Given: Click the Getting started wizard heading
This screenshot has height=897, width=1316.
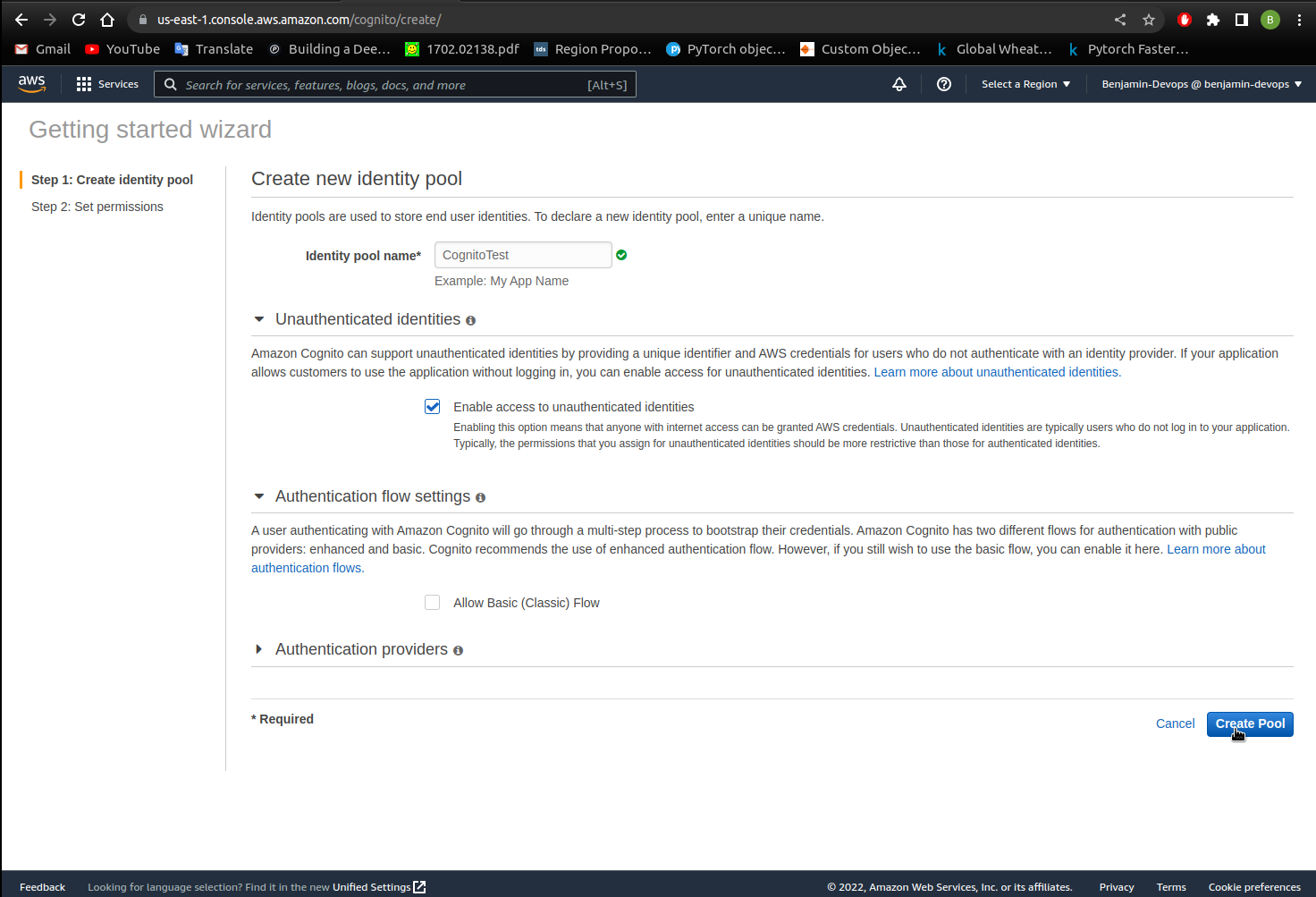Looking at the screenshot, I should (x=150, y=130).
